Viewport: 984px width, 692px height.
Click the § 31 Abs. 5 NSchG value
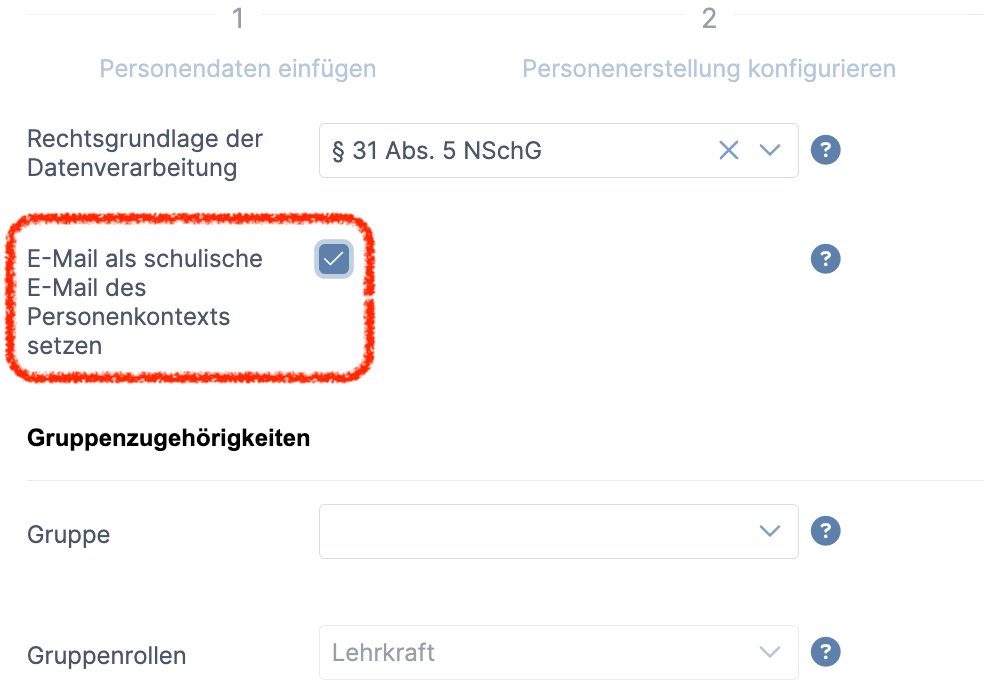pyautogui.click(x=436, y=151)
